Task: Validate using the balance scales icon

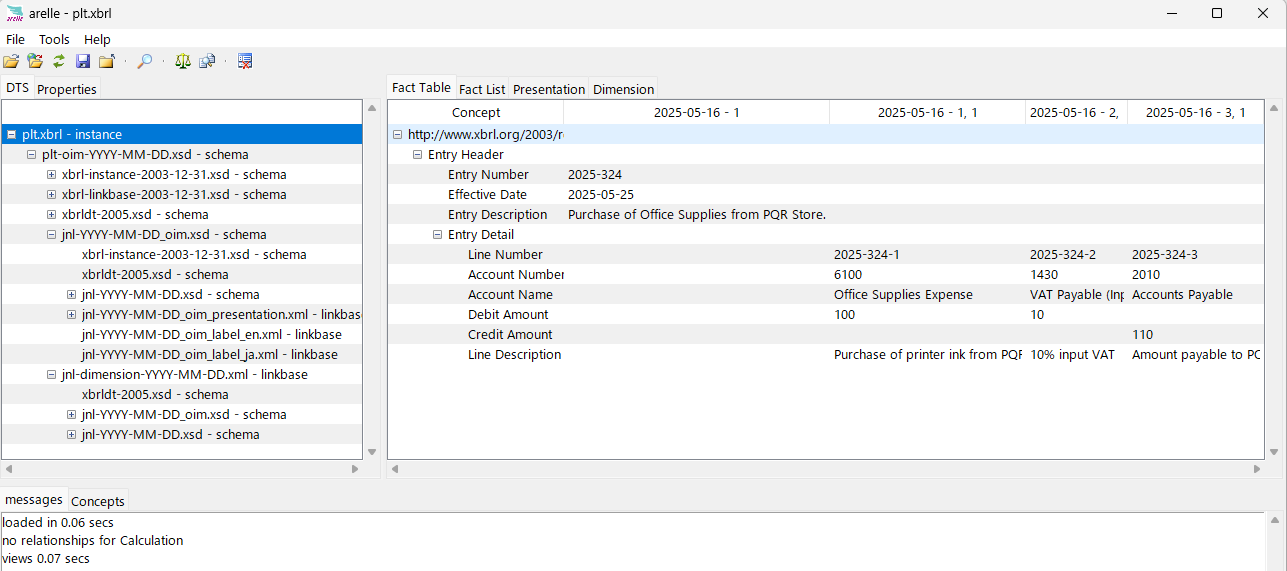Action: point(183,62)
